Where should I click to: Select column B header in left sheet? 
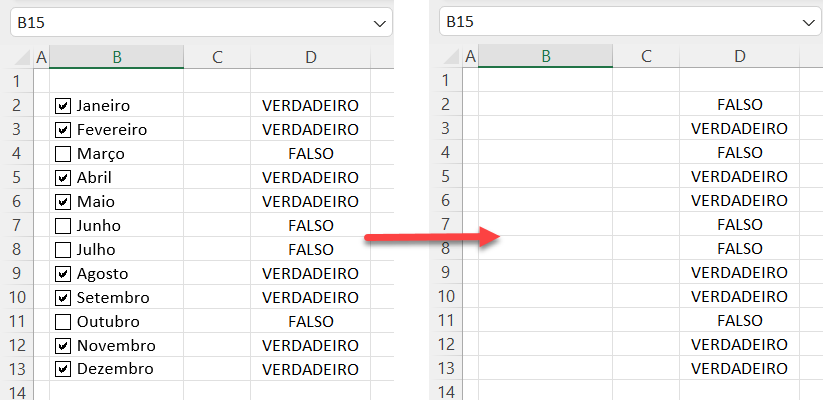coord(117,58)
